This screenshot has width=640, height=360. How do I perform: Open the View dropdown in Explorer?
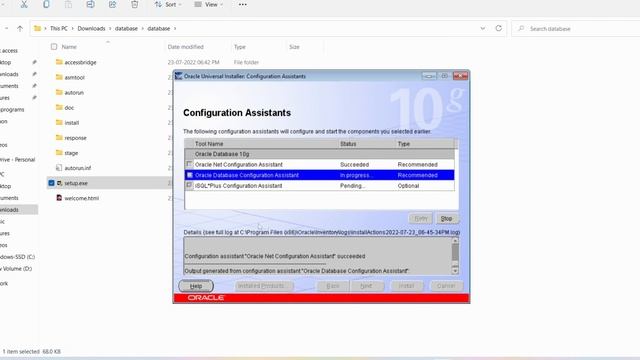(209, 4)
